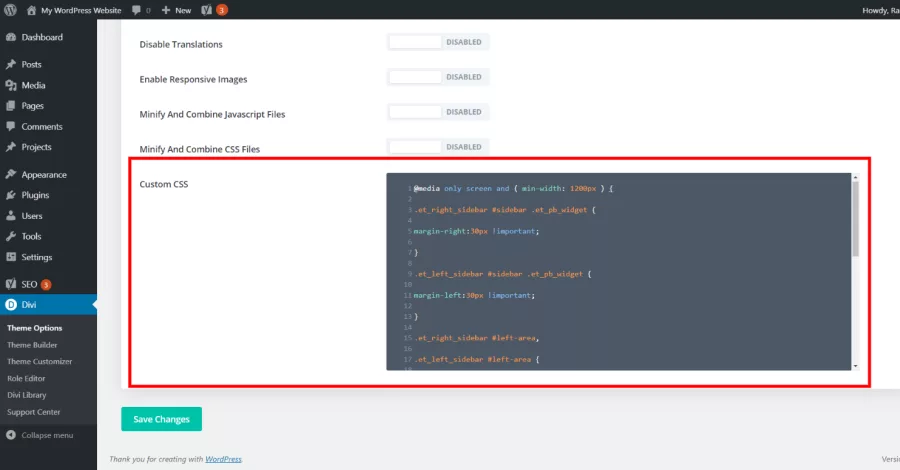Screen dimensions: 900x470
Task: Open Support Center submenu
Action: [33, 412]
